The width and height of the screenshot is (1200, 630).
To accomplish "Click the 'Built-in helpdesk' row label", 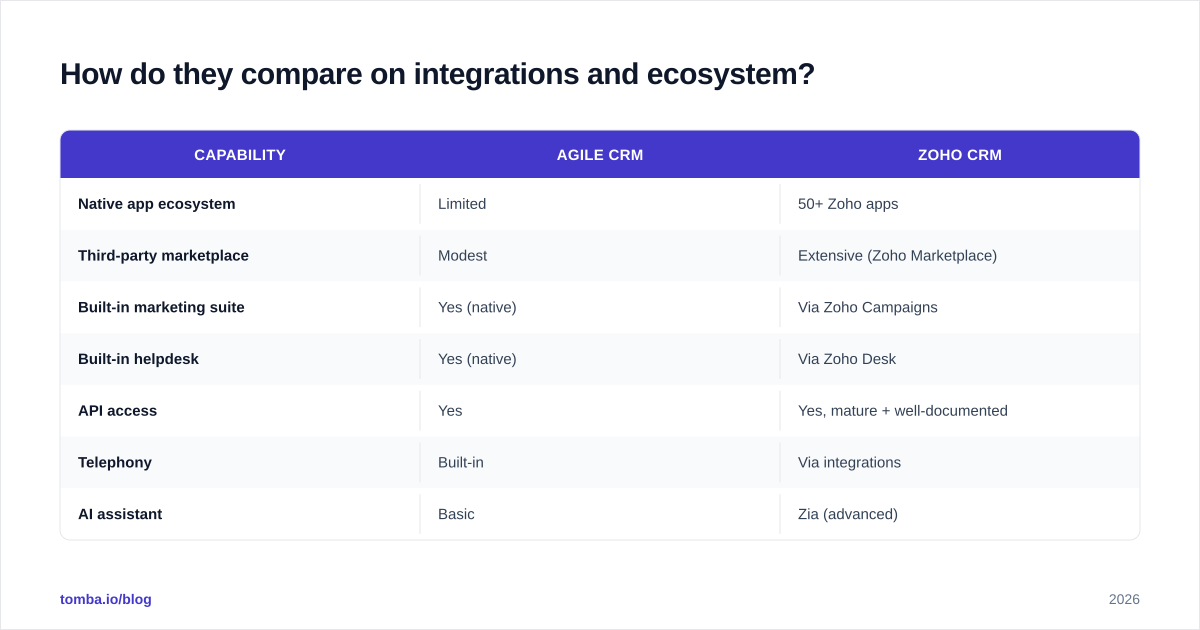I will (138, 359).
